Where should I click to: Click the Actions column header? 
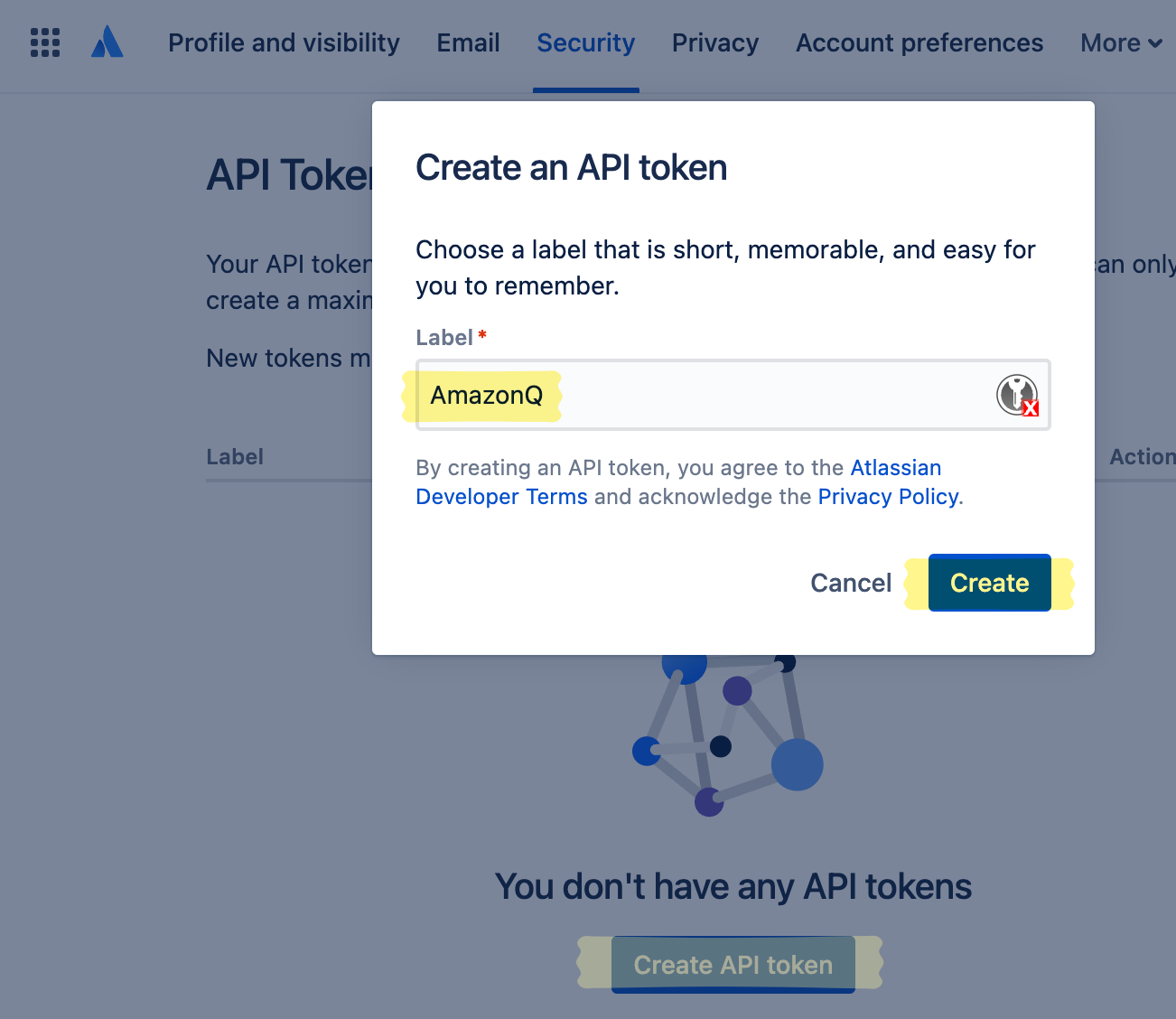(1143, 456)
